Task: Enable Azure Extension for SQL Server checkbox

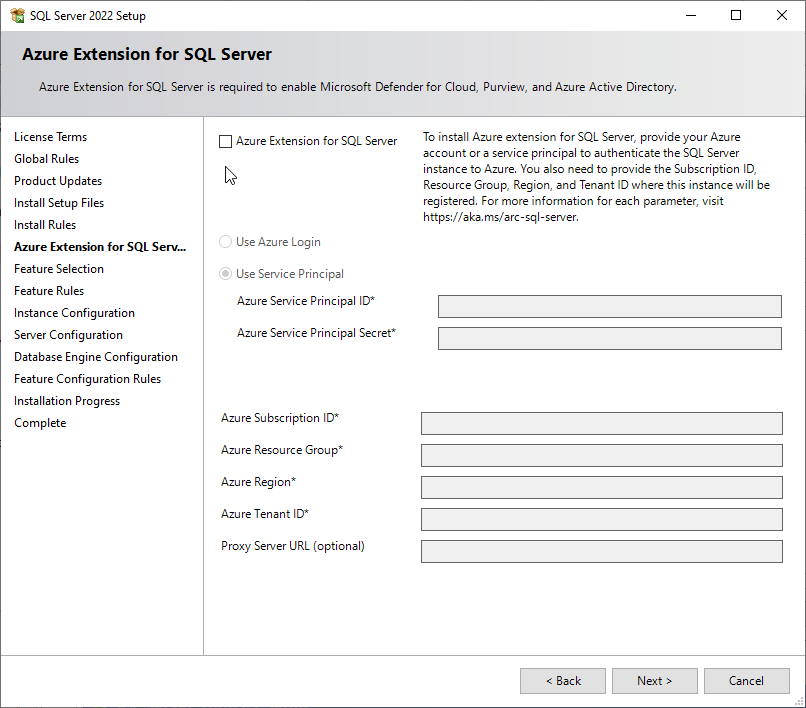Action: pos(226,142)
